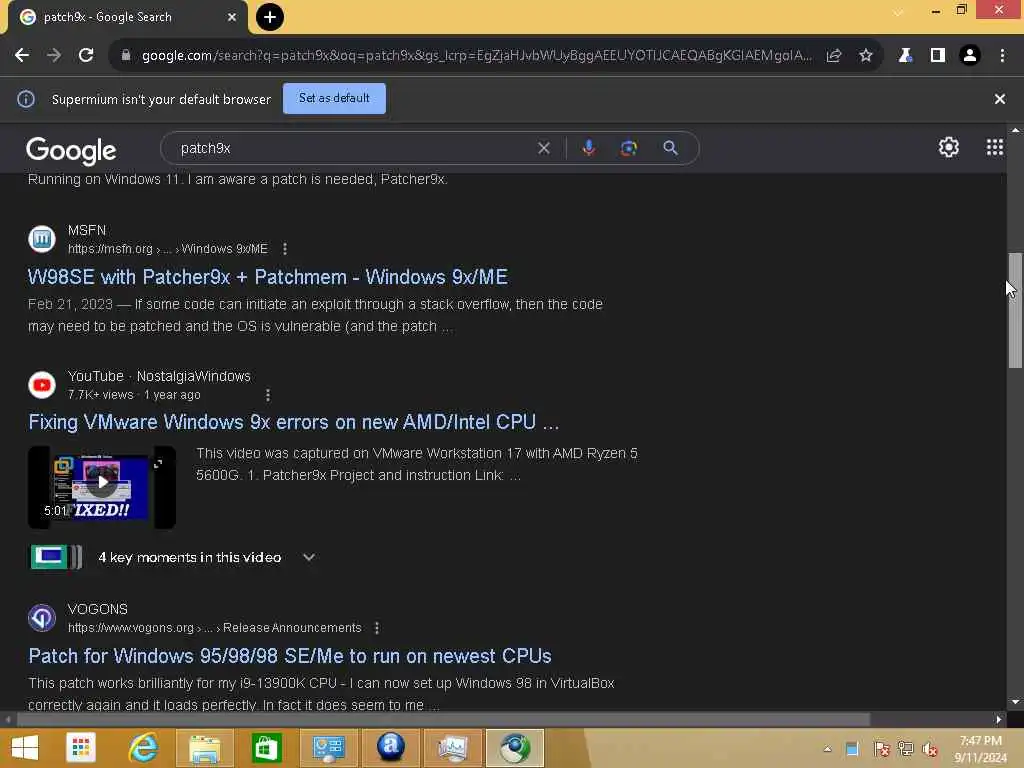Click the forward navigation arrow
This screenshot has width=1024, height=768.
pos(54,56)
